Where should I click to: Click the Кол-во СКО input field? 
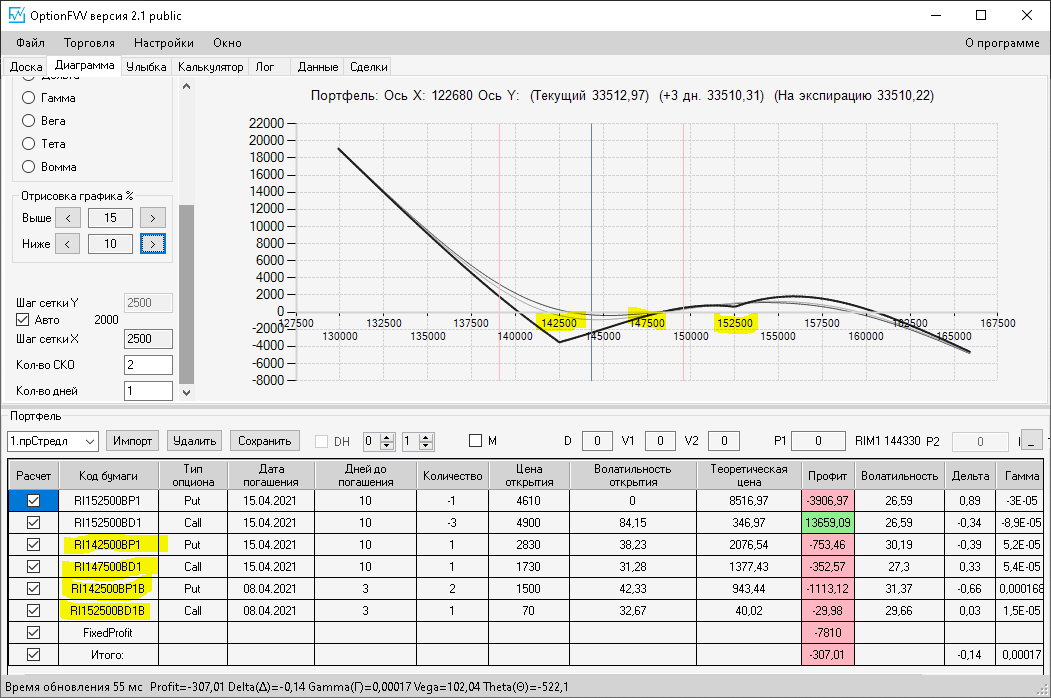click(148, 365)
